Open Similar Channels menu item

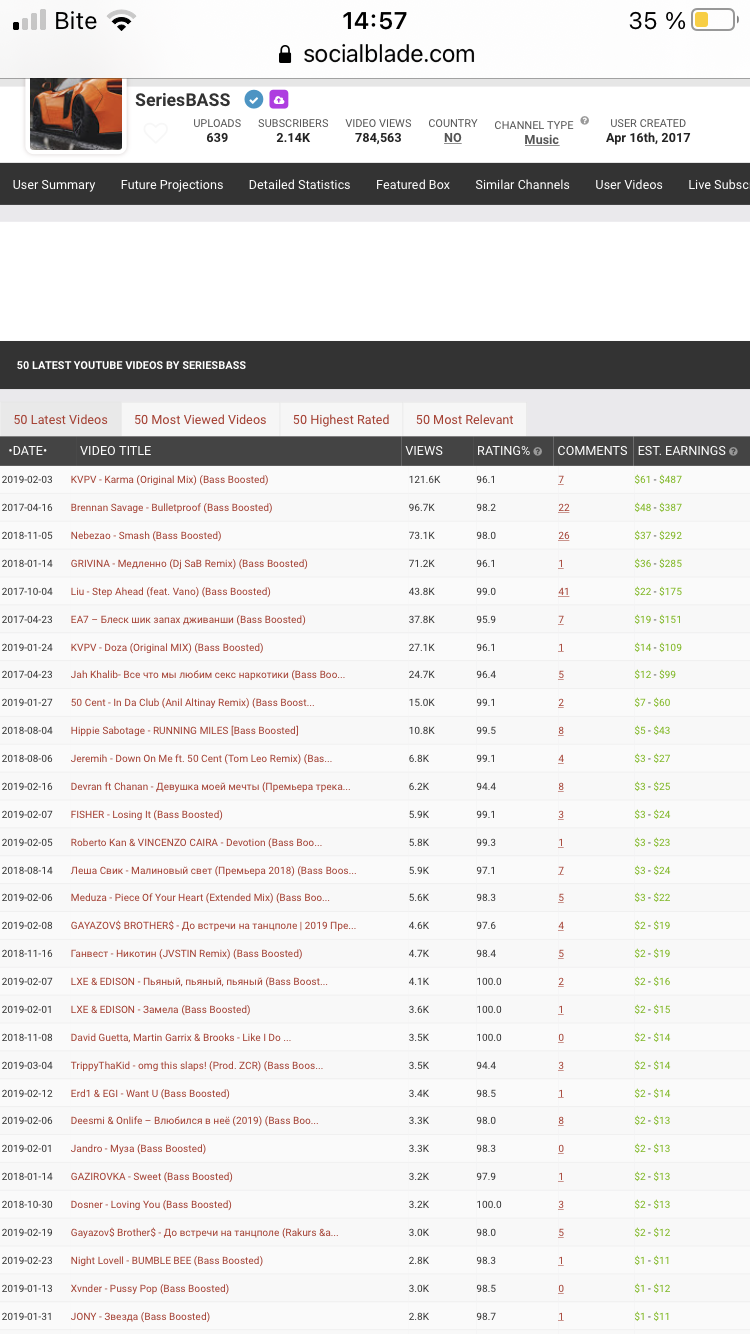(522, 185)
